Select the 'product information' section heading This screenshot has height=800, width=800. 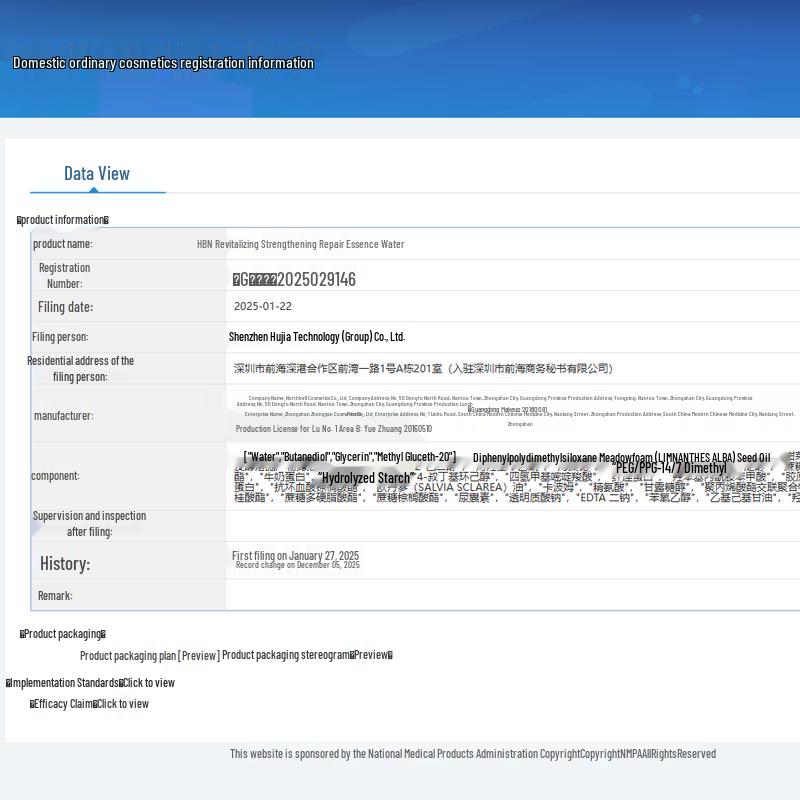(x=63, y=220)
